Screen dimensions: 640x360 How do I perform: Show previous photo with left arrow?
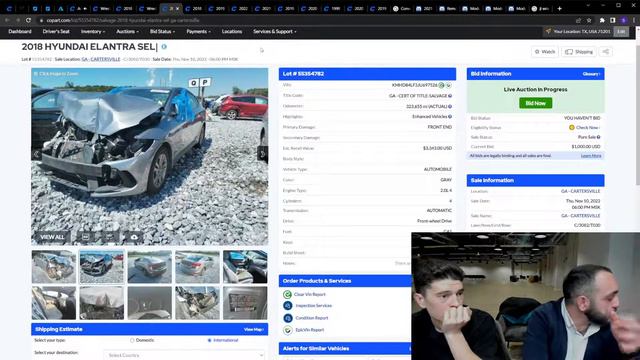[x=37, y=154]
